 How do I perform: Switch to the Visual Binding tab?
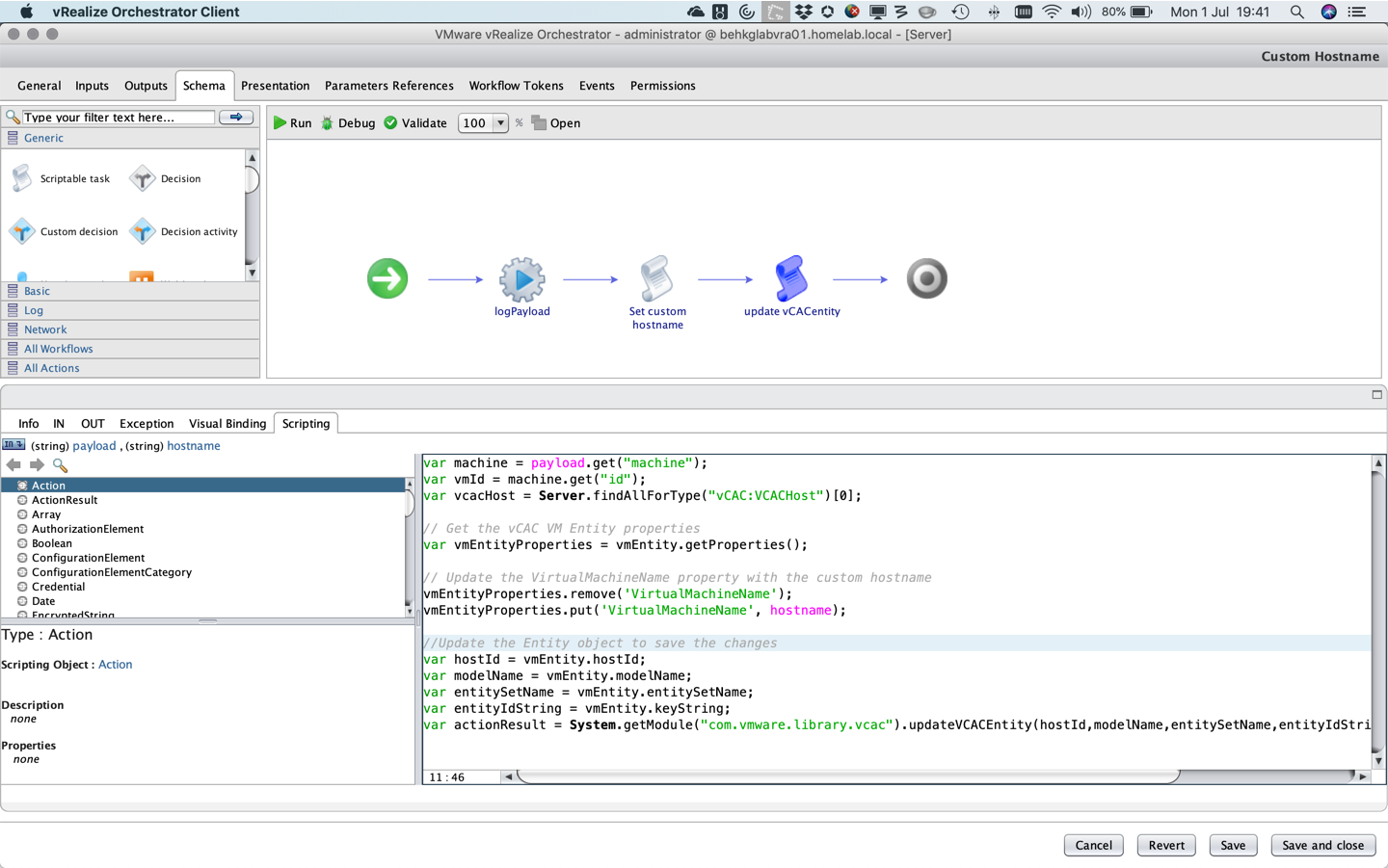(x=227, y=424)
